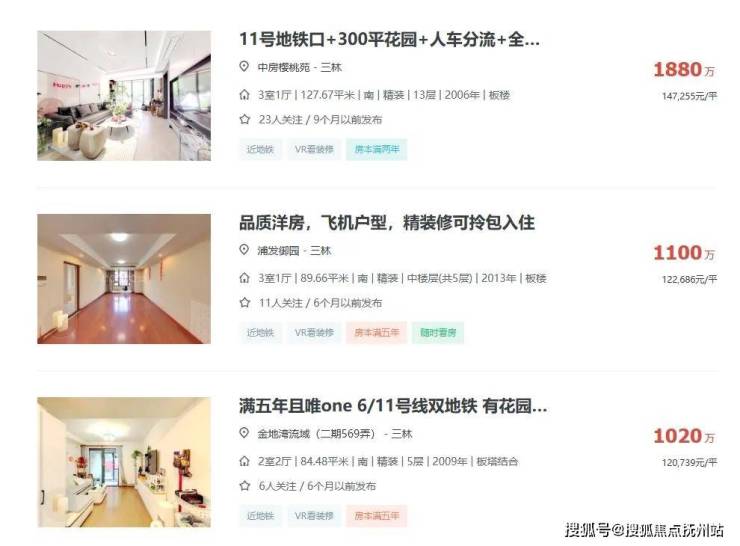Image resolution: width=740 pixels, height=546 pixels.
Task: Click house icon next to 84.48平米 details
Action: 244,461
